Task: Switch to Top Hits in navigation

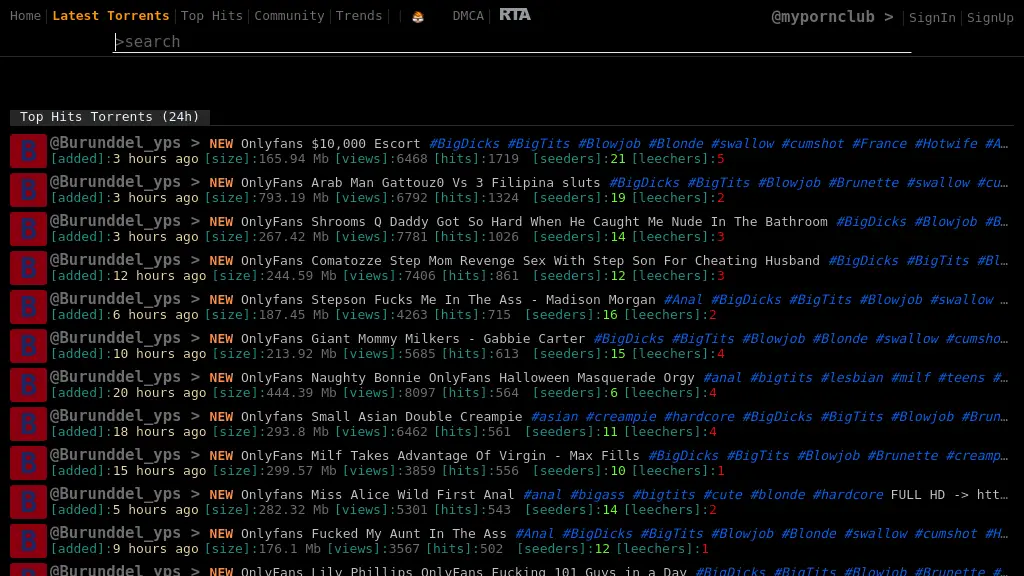Action: click(212, 16)
